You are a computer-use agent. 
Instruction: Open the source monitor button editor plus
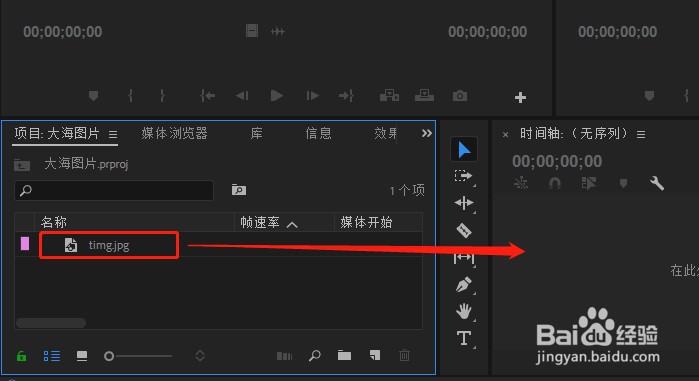[520, 97]
